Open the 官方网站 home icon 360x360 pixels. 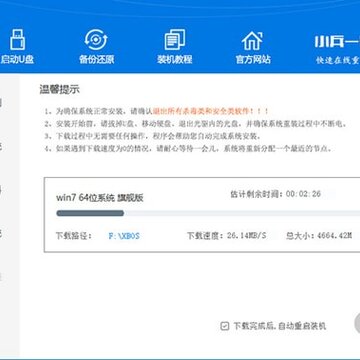tap(253, 41)
